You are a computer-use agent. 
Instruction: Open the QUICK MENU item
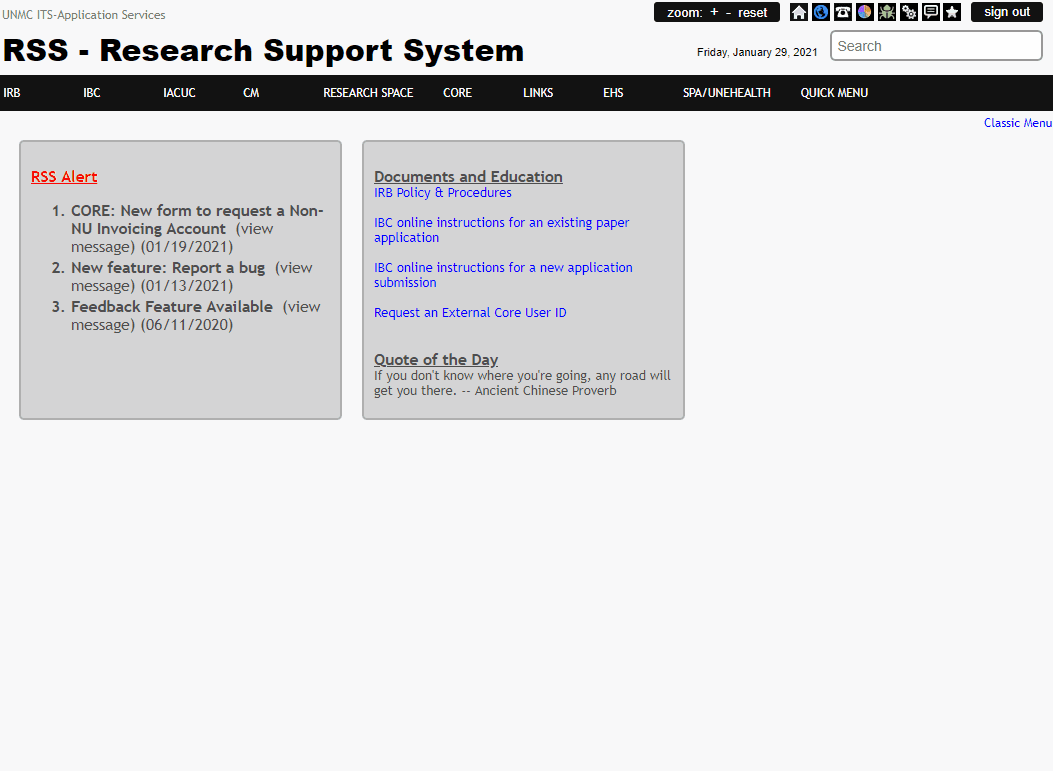pyautogui.click(x=834, y=93)
